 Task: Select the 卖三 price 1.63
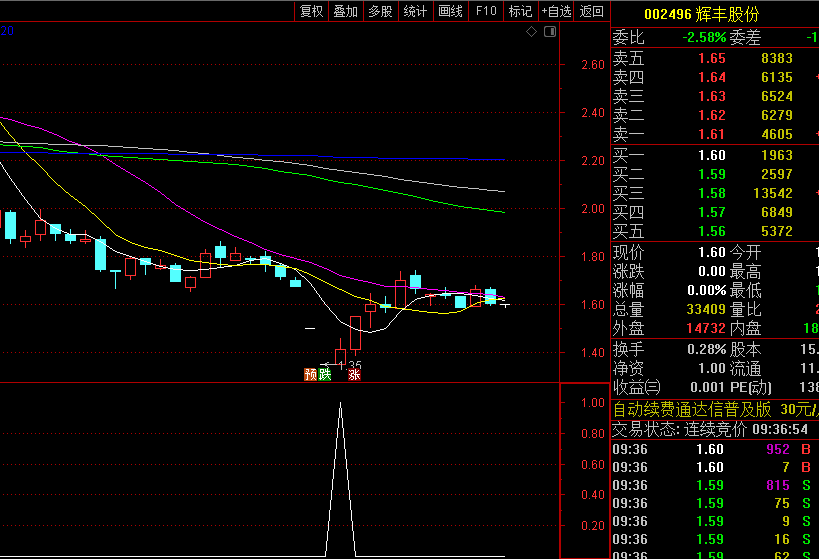click(712, 96)
